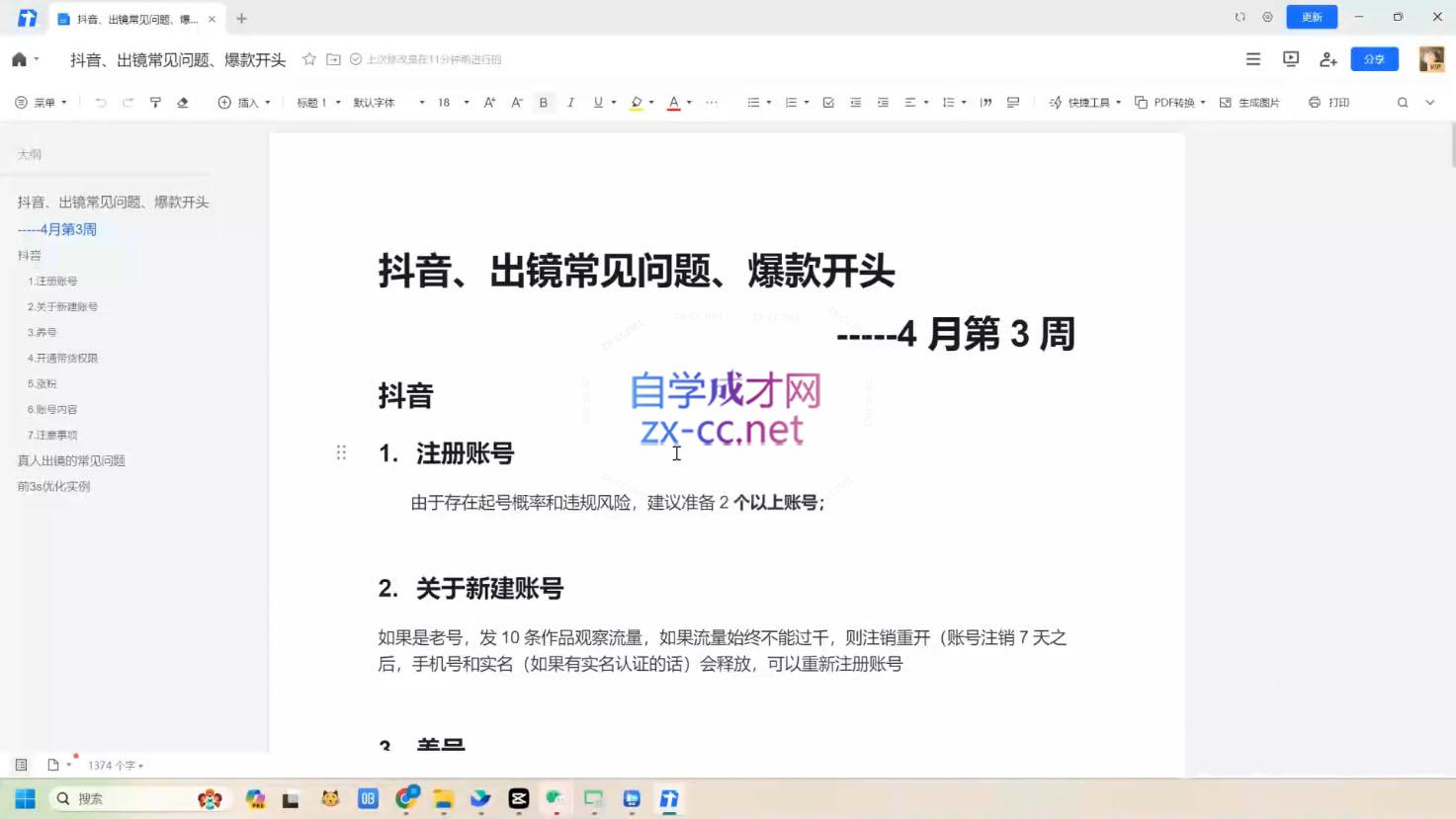Toggle underline formatting

(598, 103)
